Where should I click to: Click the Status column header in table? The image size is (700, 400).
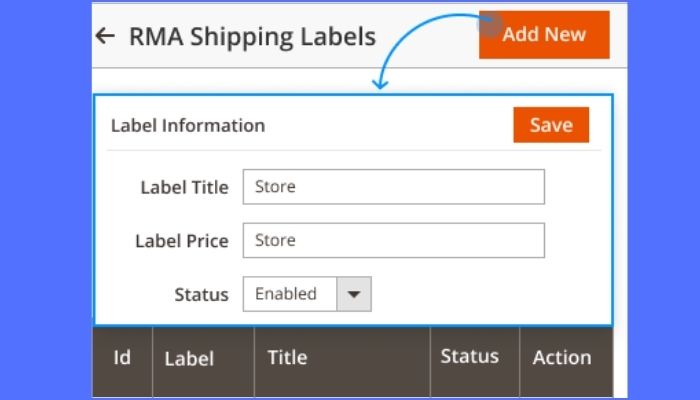pos(470,356)
